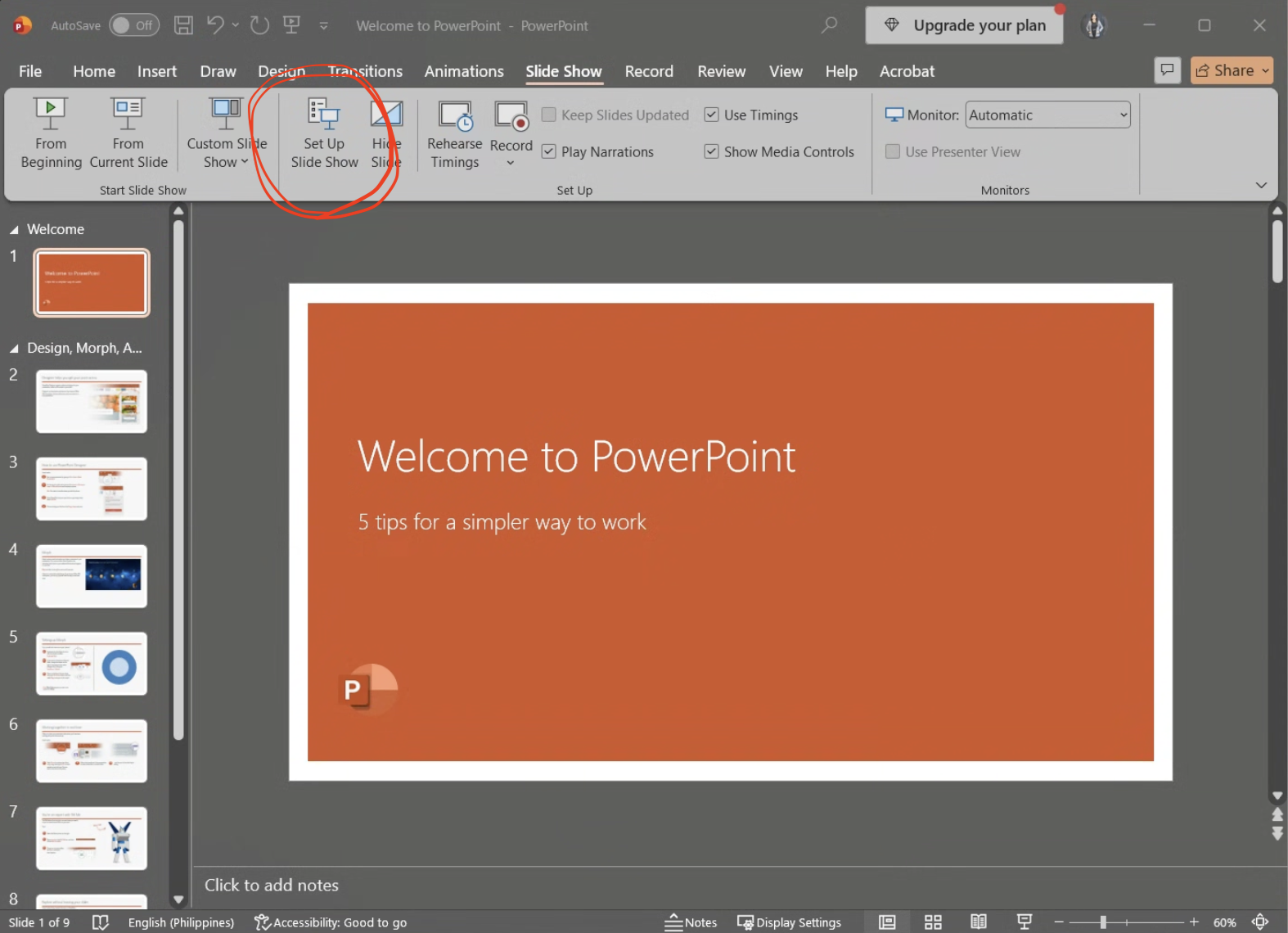Viewport: 1288px width, 933px height.
Task: Click zoom out minus button
Action: click(1058, 922)
